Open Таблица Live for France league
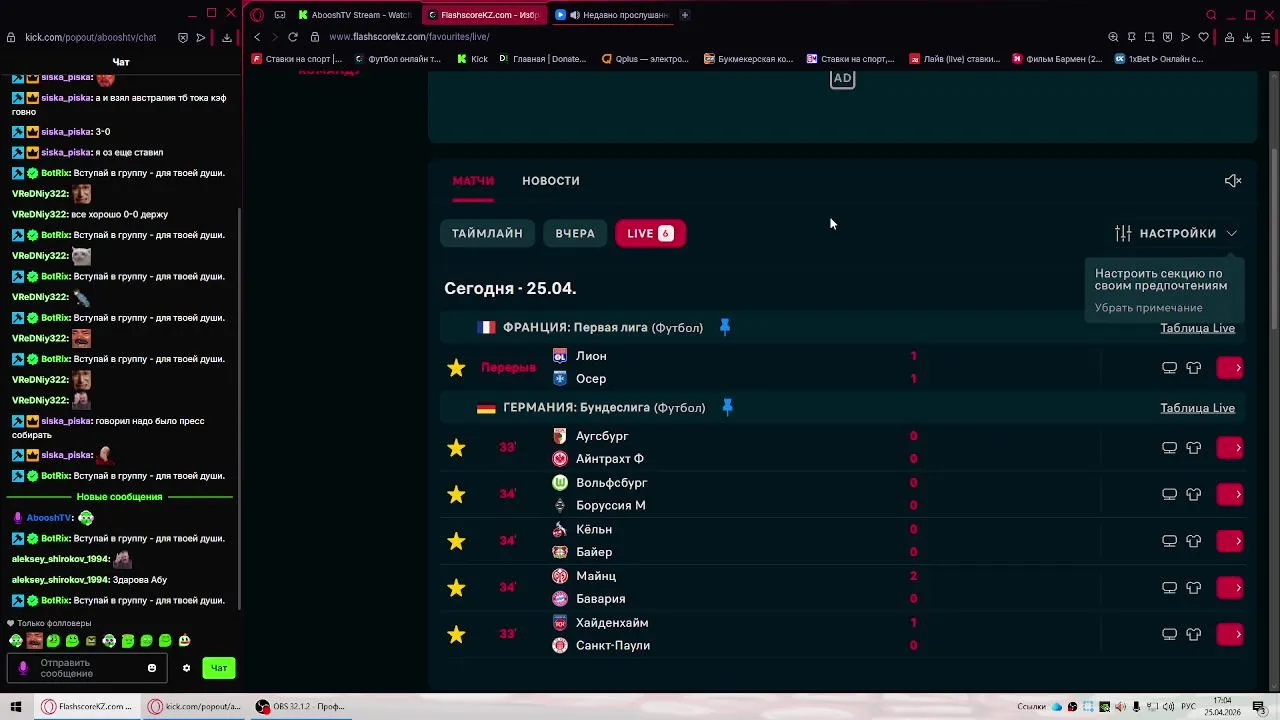This screenshot has width=1280, height=720. (x=1197, y=328)
